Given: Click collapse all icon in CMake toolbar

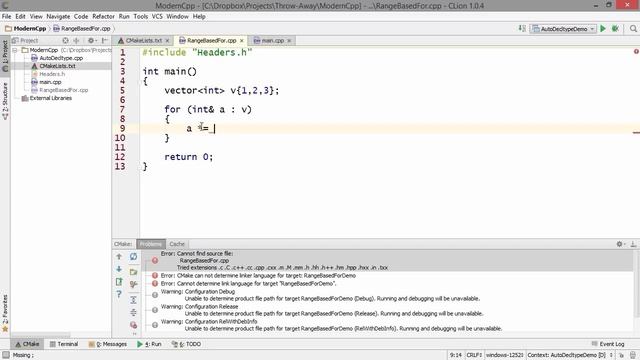Looking at the screenshot, I should pos(133,312).
